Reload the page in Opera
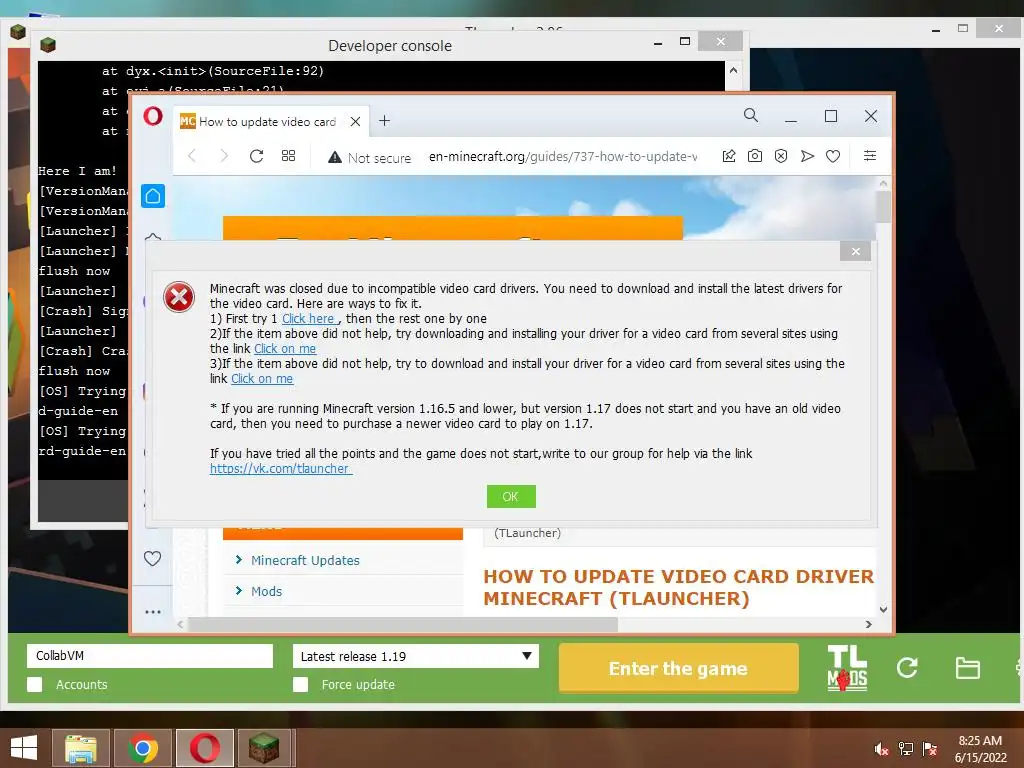 pos(257,156)
